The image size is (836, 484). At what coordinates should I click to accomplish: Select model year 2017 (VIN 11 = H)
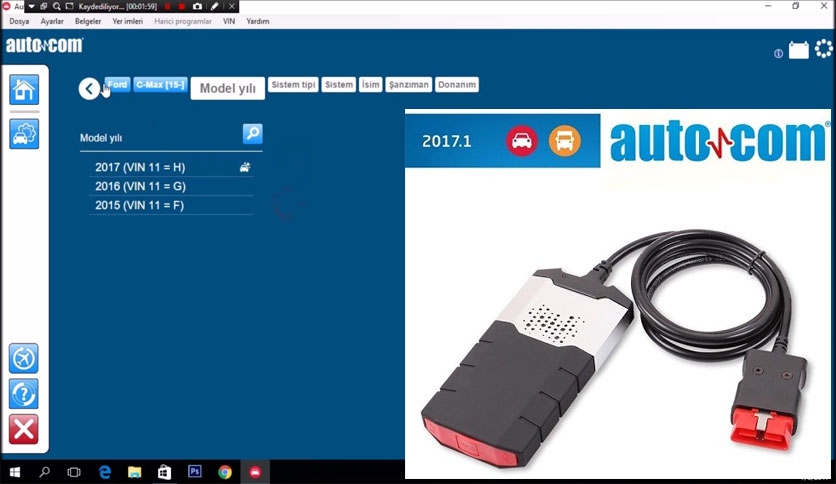point(171,167)
